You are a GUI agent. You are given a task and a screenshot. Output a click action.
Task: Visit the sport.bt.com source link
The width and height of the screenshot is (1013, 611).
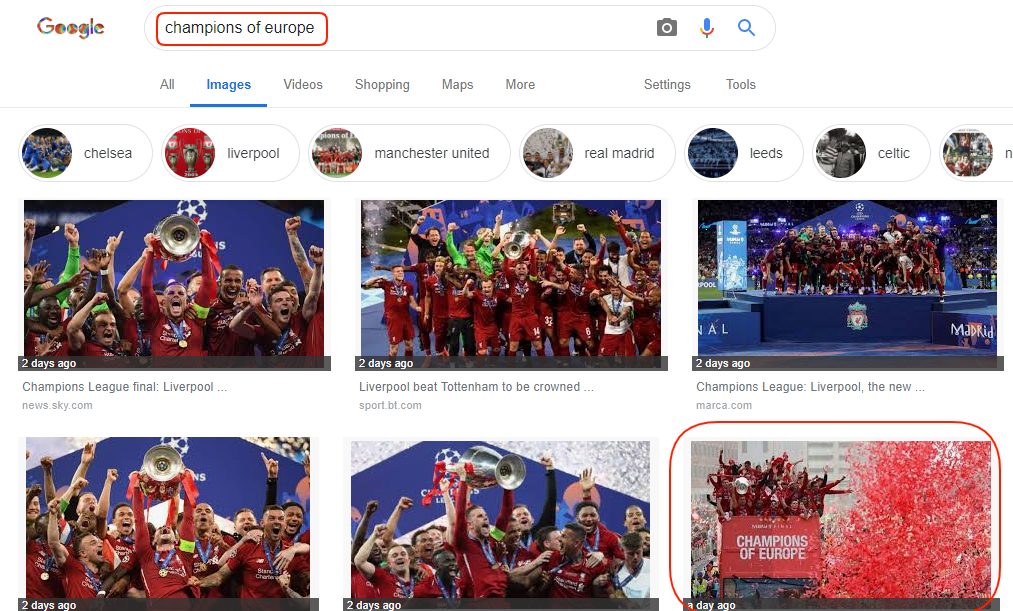(x=390, y=406)
